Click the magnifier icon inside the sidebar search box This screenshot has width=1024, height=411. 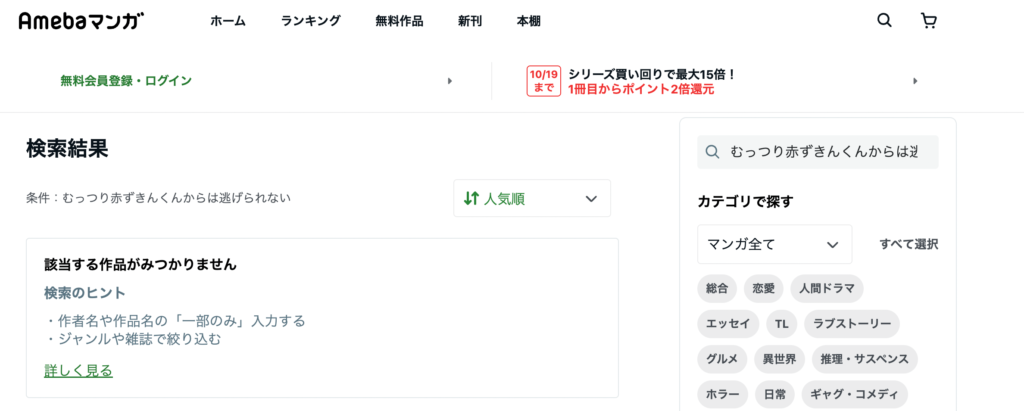tap(712, 152)
